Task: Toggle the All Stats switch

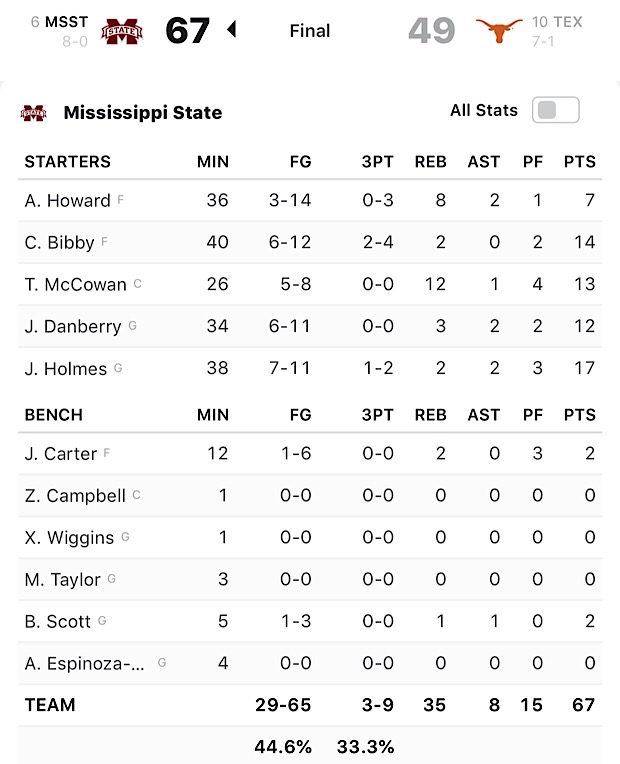Action: click(556, 110)
